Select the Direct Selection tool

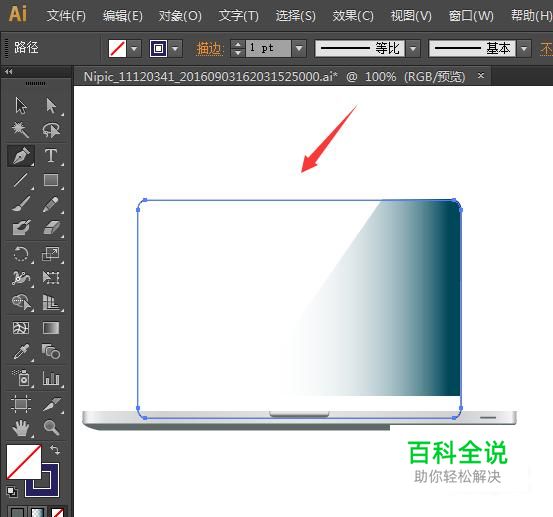(x=51, y=106)
